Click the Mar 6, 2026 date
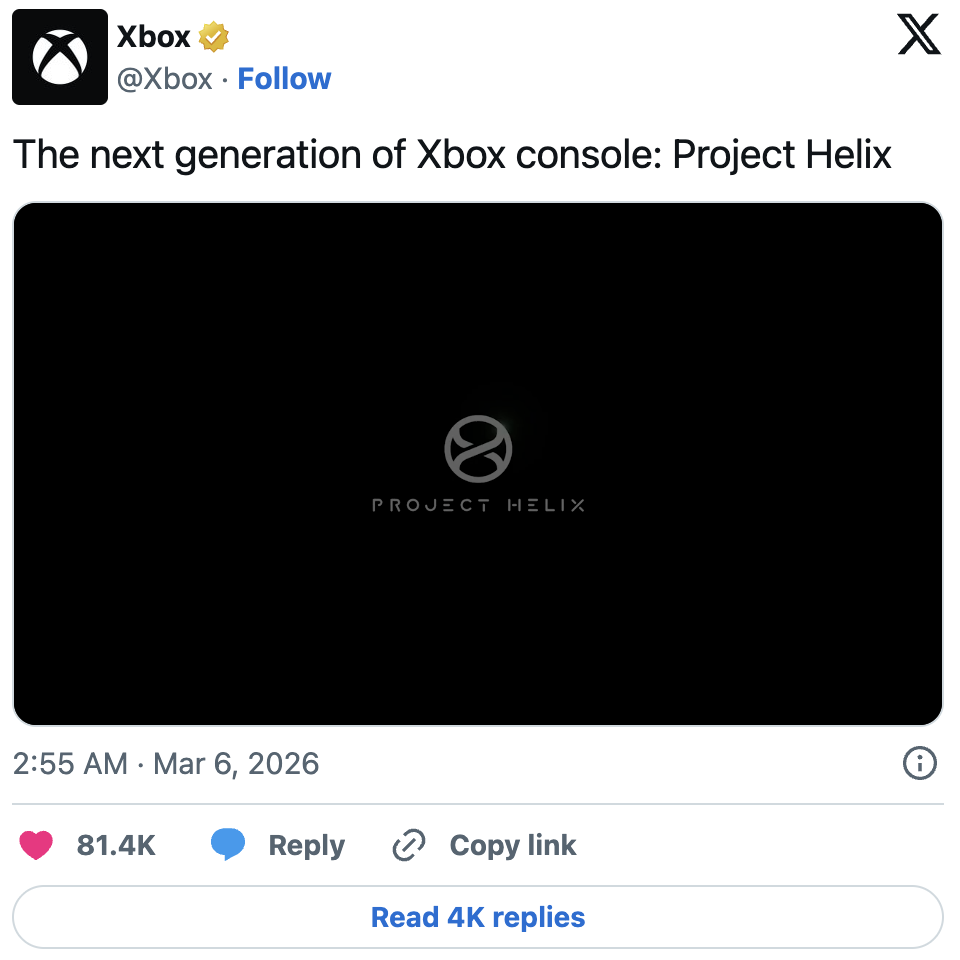 point(234,764)
